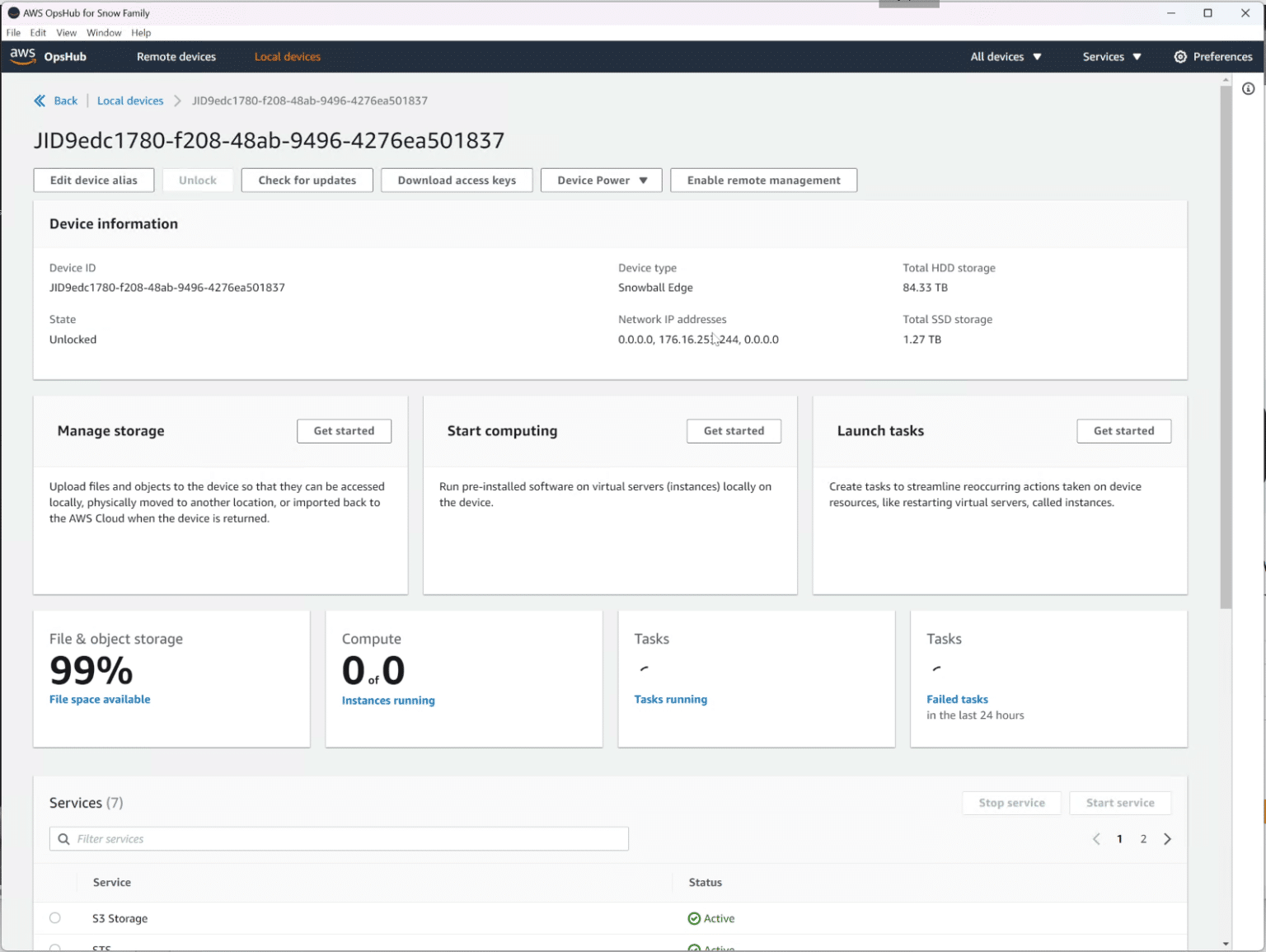Open the Edit menu
This screenshot has height=952, width=1266.
[38, 33]
